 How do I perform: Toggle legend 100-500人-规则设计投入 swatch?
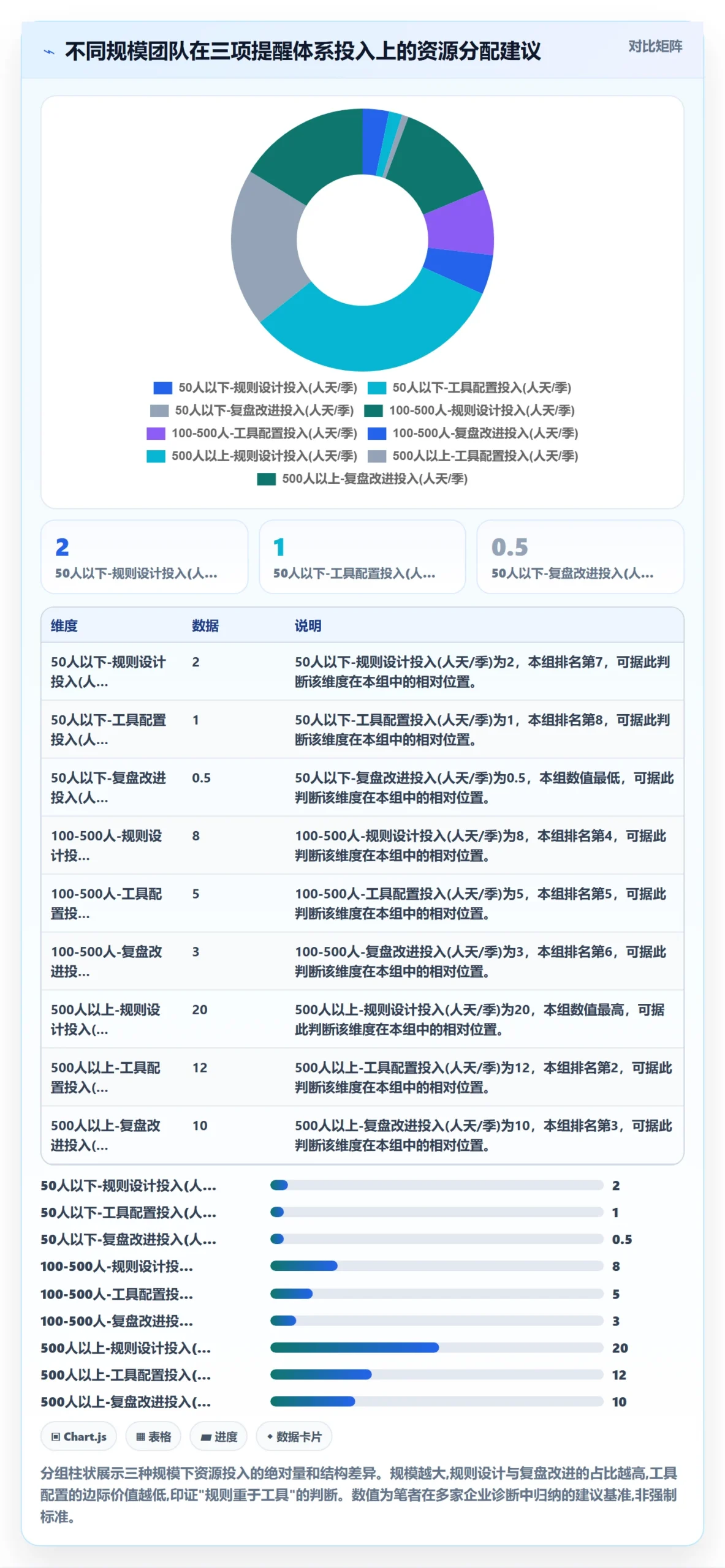pos(373,410)
